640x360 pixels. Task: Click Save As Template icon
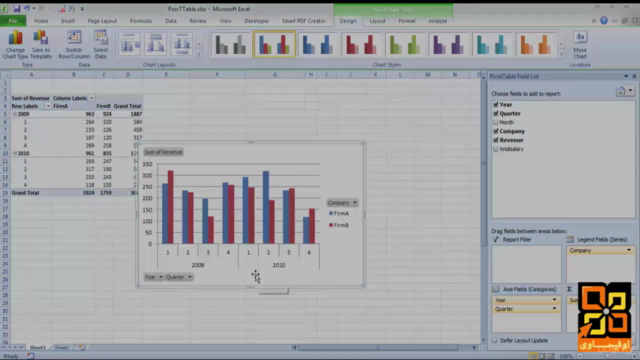(41, 44)
